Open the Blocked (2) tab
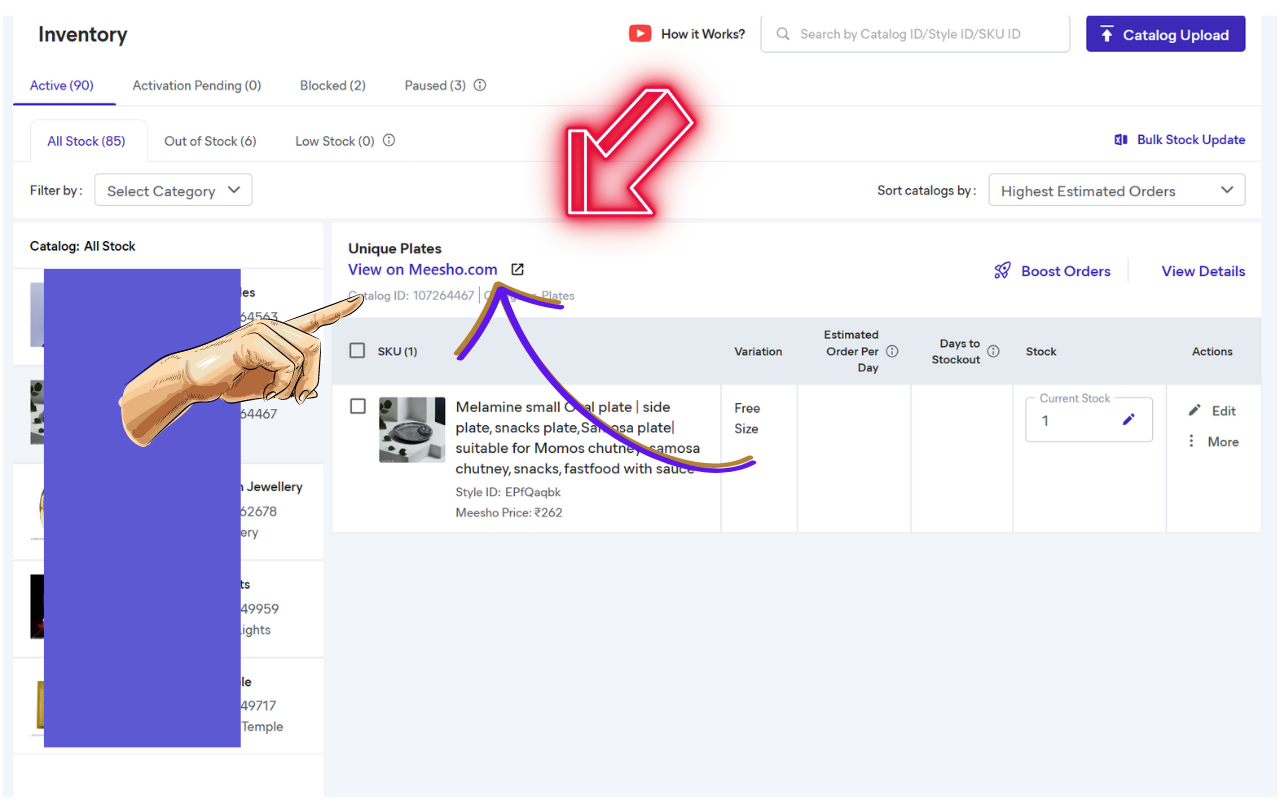The image size is (1280, 800). [333, 85]
